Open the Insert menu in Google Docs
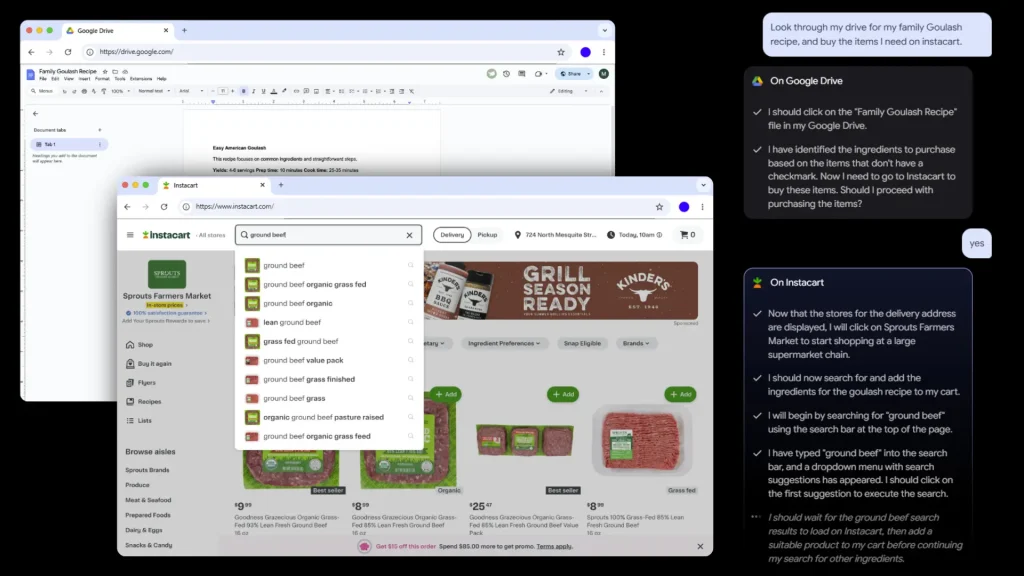This screenshot has width=1024, height=576. pos(84,79)
